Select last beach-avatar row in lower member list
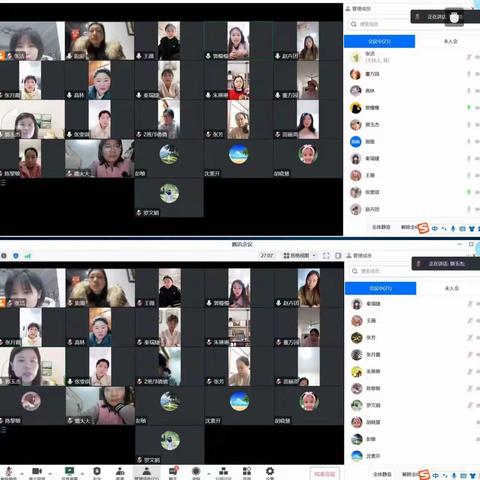 412,456
